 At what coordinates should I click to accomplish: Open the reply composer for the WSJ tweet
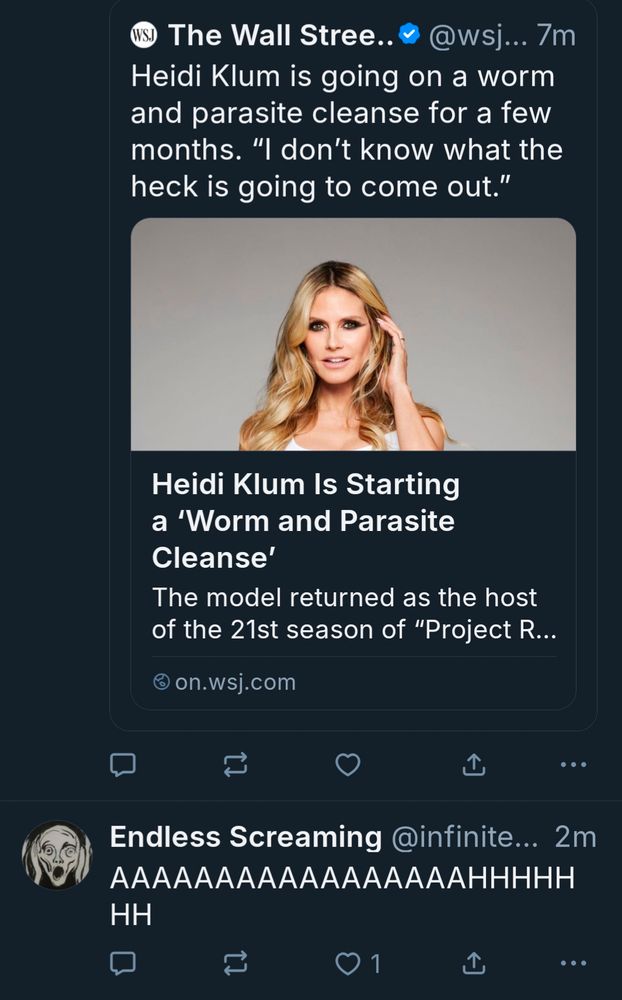tap(122, 764)
